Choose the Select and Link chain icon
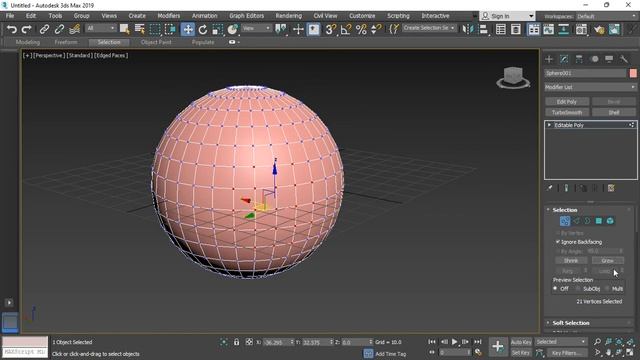This screenshot has width=640, height=360. [44, 29]
